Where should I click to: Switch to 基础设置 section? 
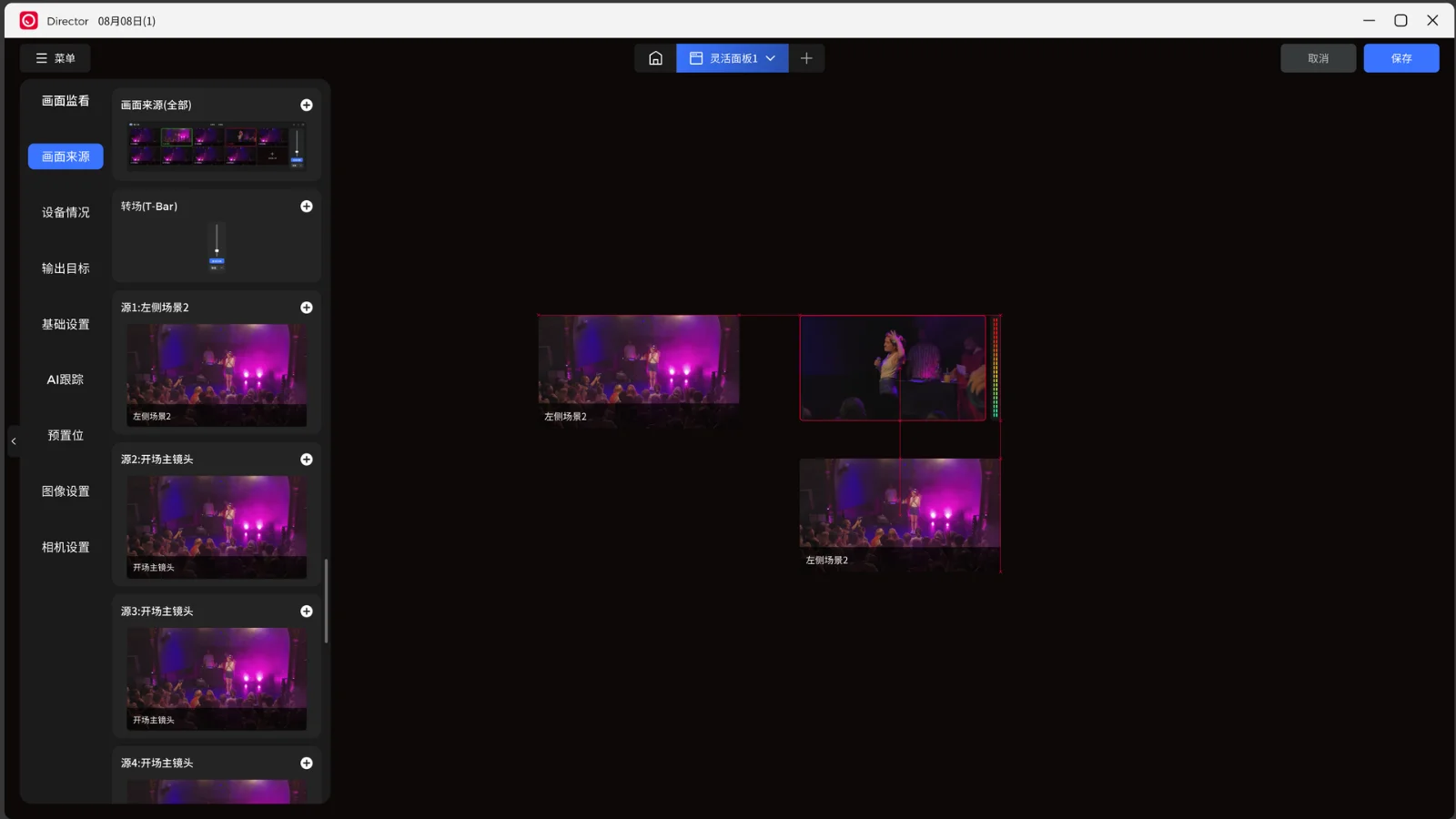66,324
